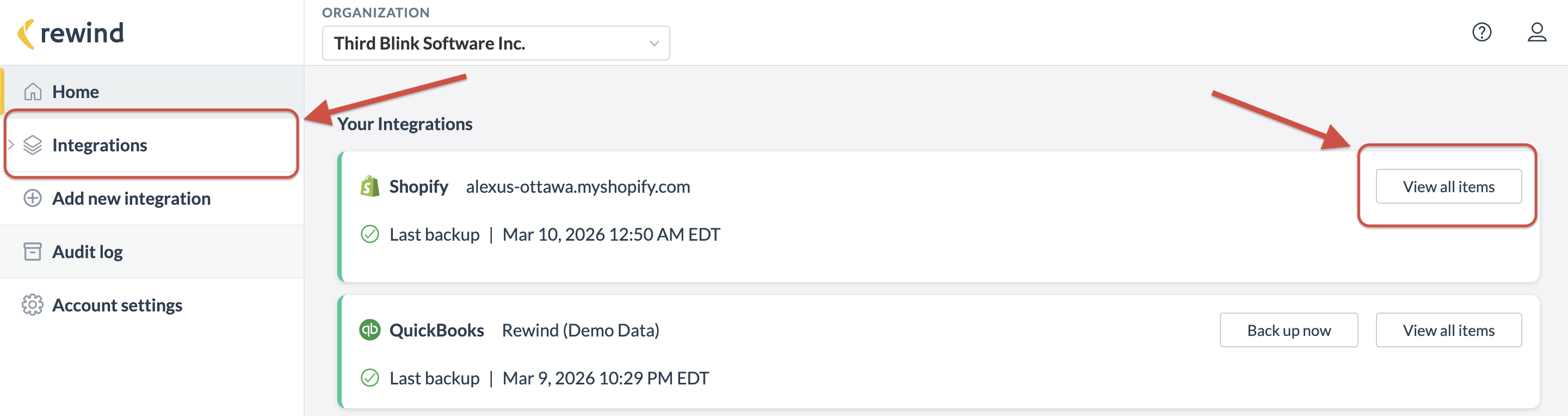1568x416 pixels.
Task: Click the Add new integration plus icon
Action: point(32,198)
